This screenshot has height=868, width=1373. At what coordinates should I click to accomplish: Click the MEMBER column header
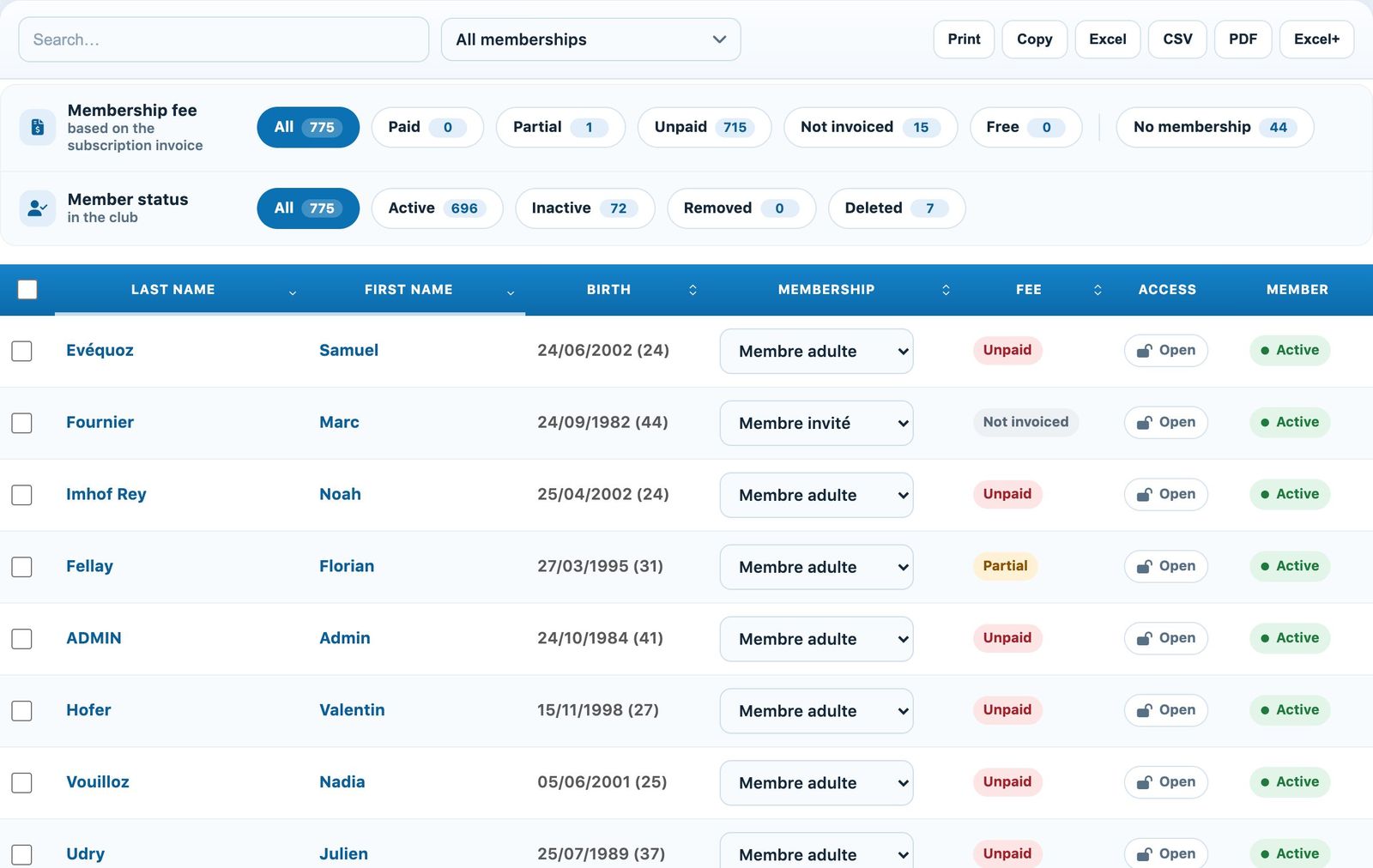pyautogui.click(x=1297, y=290)
